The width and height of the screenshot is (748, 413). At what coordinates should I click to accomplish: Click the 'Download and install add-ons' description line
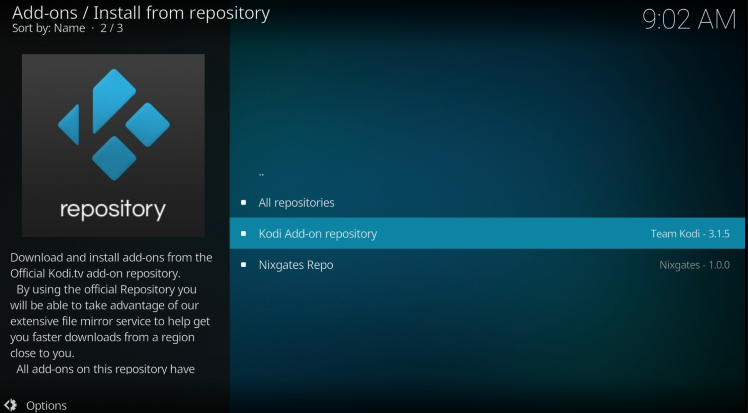[x=111, y=257]
